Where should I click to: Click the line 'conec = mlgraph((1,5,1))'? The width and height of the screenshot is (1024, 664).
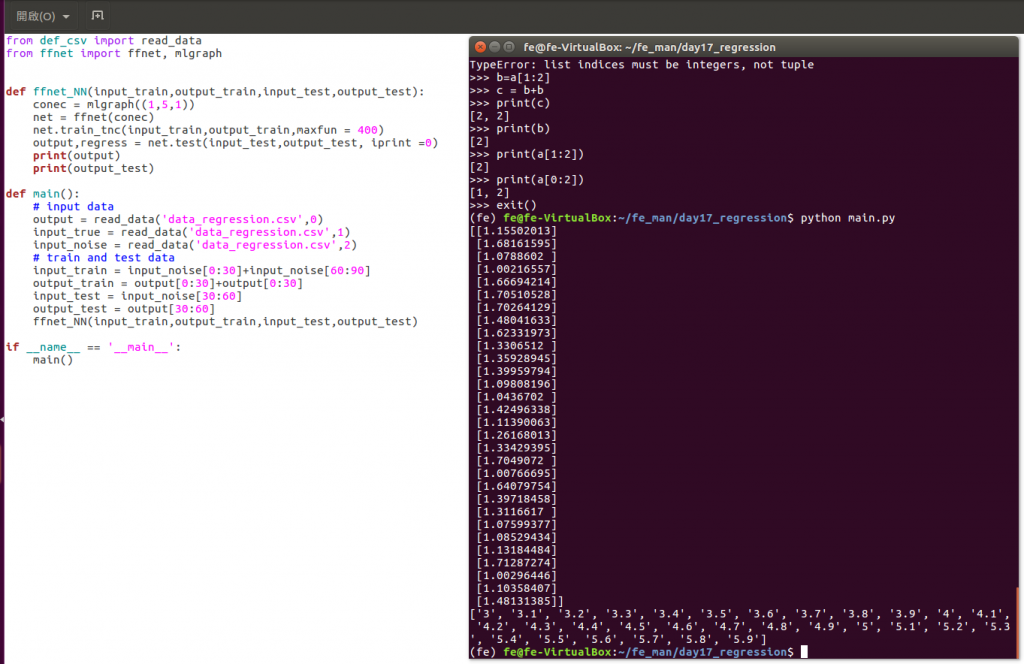coord(114,104)
